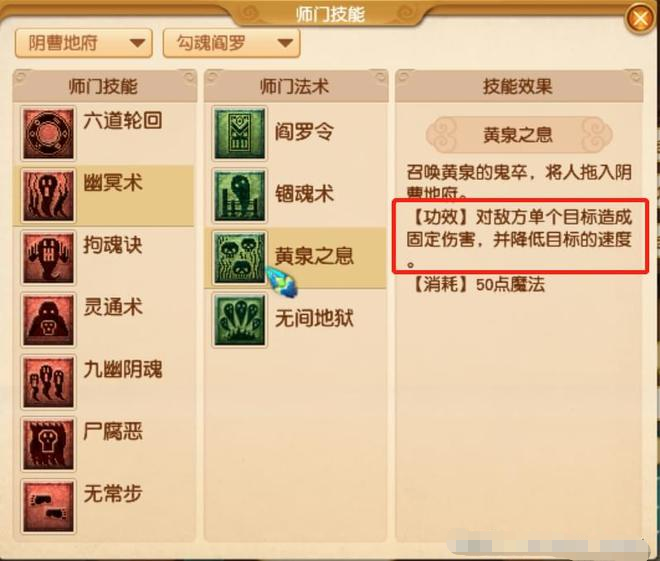Choose the 拘魂诀 skill icon
The width and height of the screenshot is (660, 561).
point(48,258)
